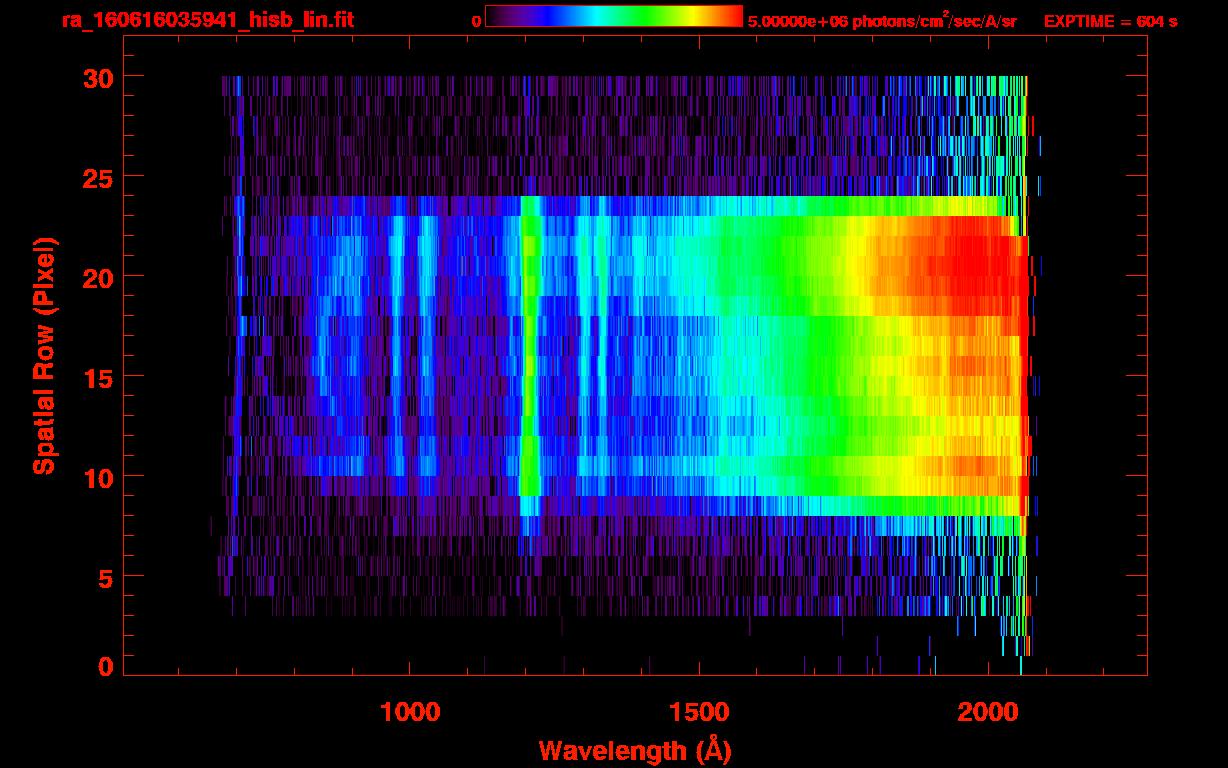Click the colorbar minimum label 0

(x=476, y=21)
